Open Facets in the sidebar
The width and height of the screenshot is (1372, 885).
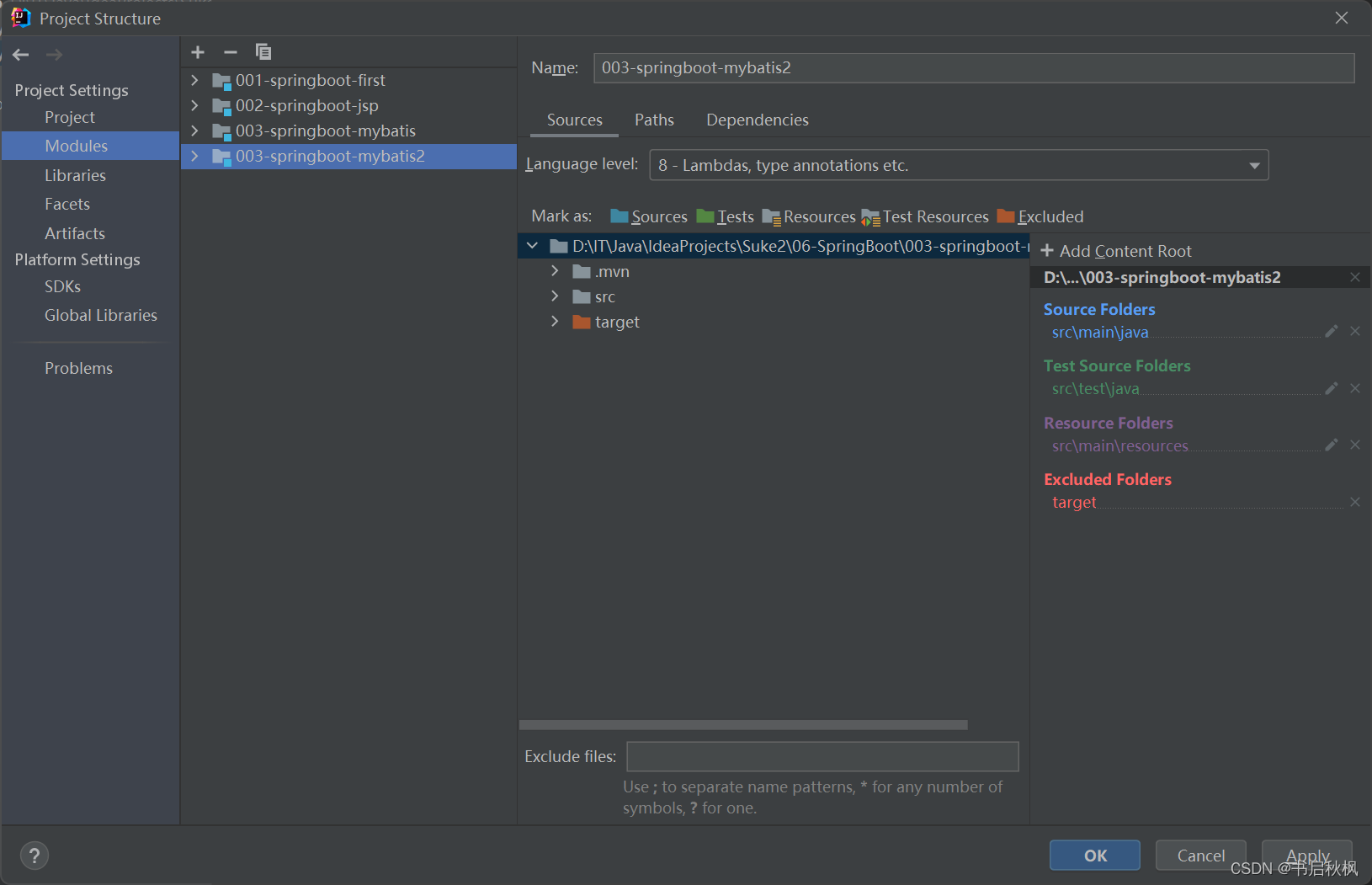click(67, 204)
